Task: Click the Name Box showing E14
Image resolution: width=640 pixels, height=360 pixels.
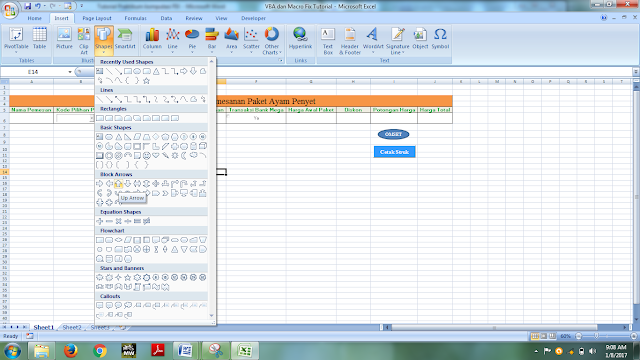Action: tap(33, 72)
